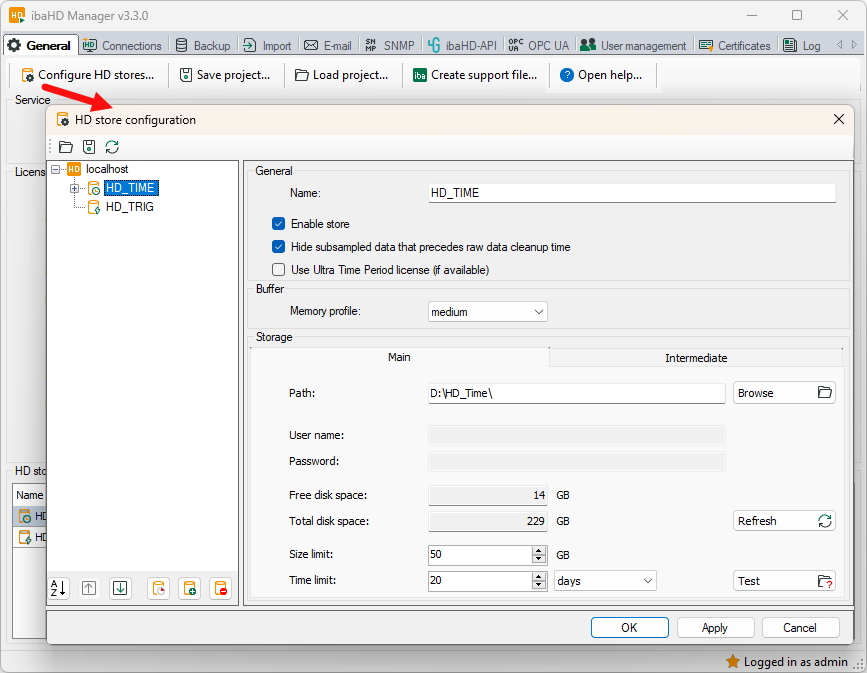This screenshot has width=867, height=673.
Task: Switch to the Intermediate storage tab
Action: tap(696, 358)
